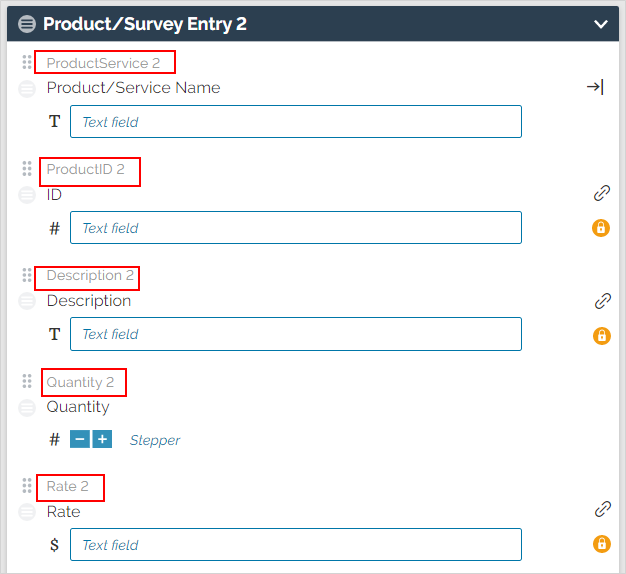This screenshot has width=626, height=574.
Task: Click the orange lock icon on Description field
Action: point(602,336)
